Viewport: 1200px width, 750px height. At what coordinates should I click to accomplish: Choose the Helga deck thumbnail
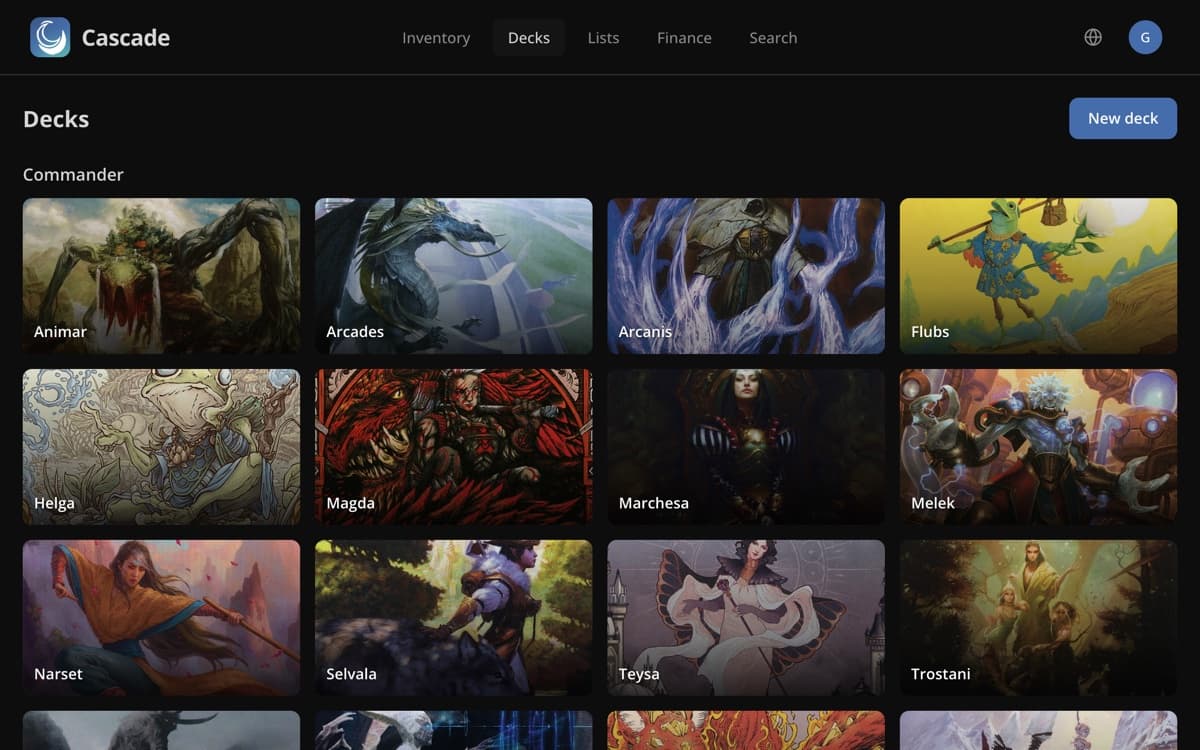point(161,447)
